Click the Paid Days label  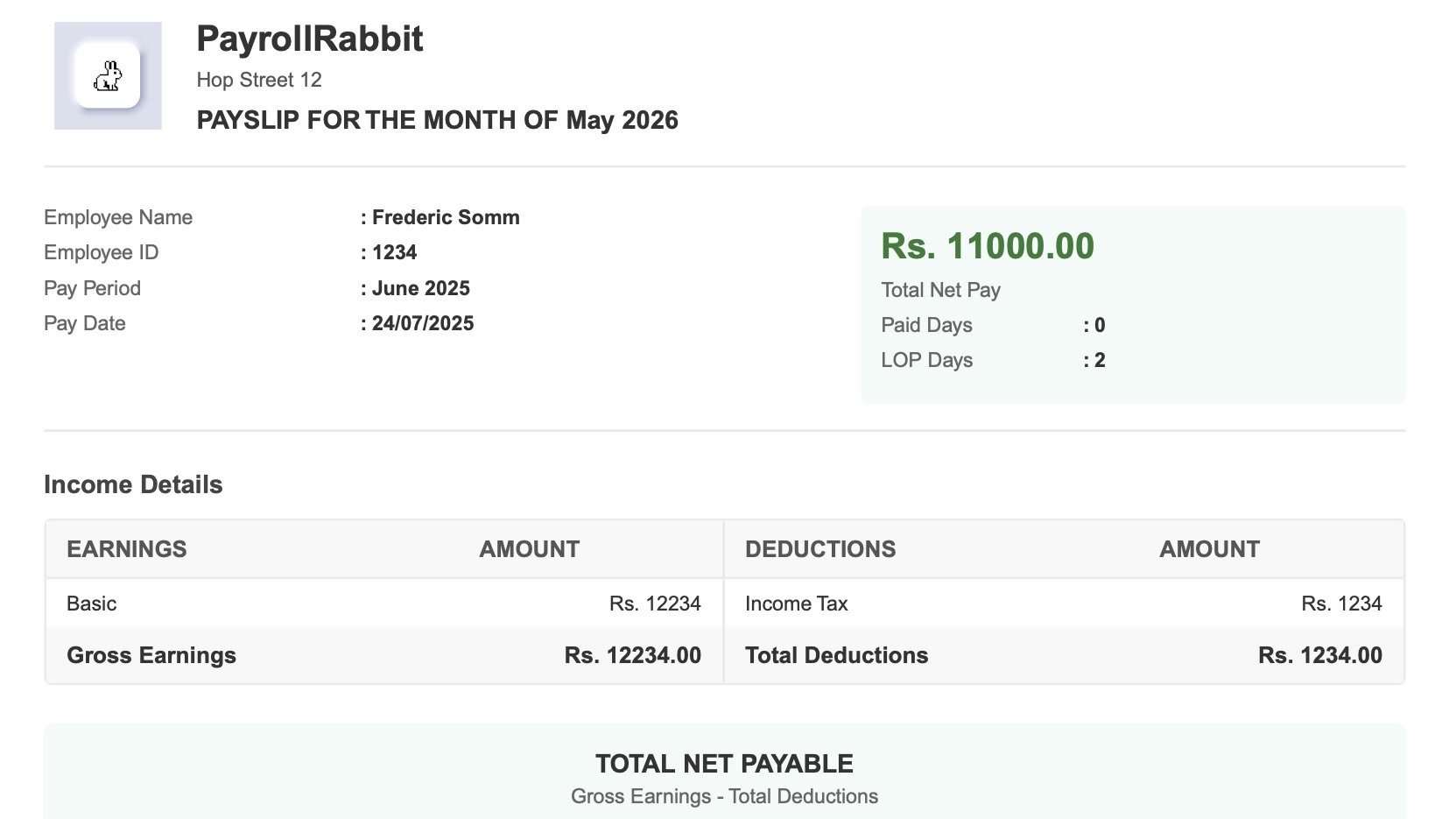(x=926, y=325)
